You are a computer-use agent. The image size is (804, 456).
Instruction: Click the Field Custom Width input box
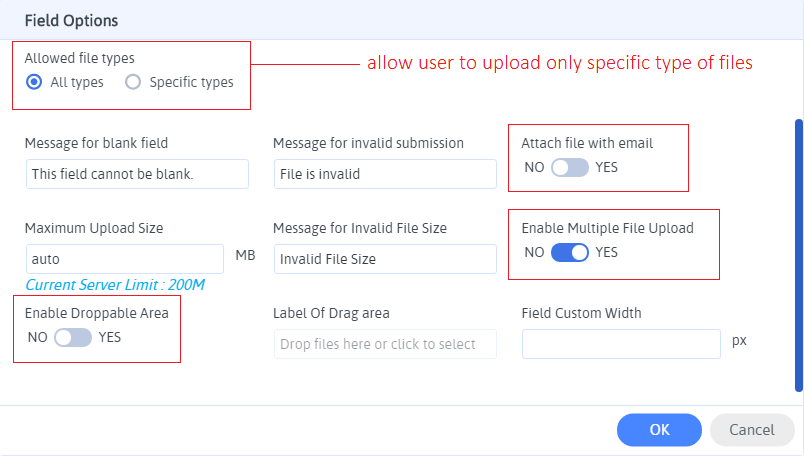click(621, 344)
